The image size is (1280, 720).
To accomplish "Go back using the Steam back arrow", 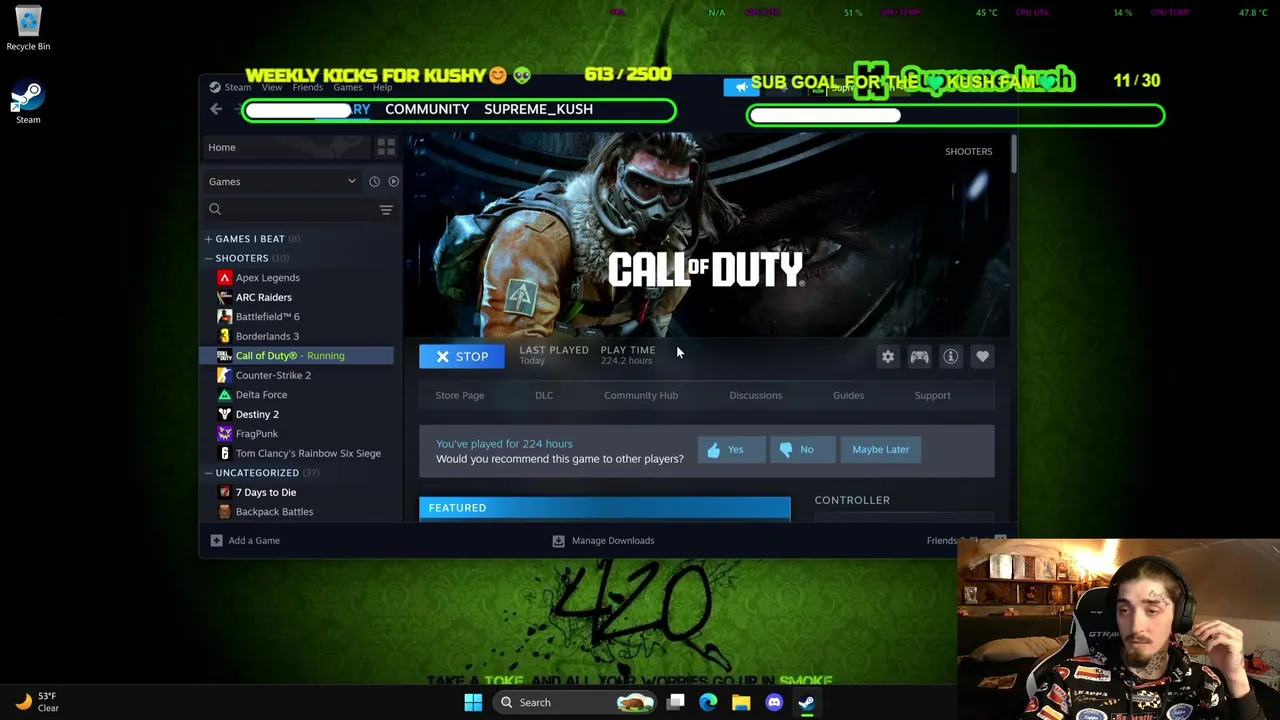I will tap(216, 109).
